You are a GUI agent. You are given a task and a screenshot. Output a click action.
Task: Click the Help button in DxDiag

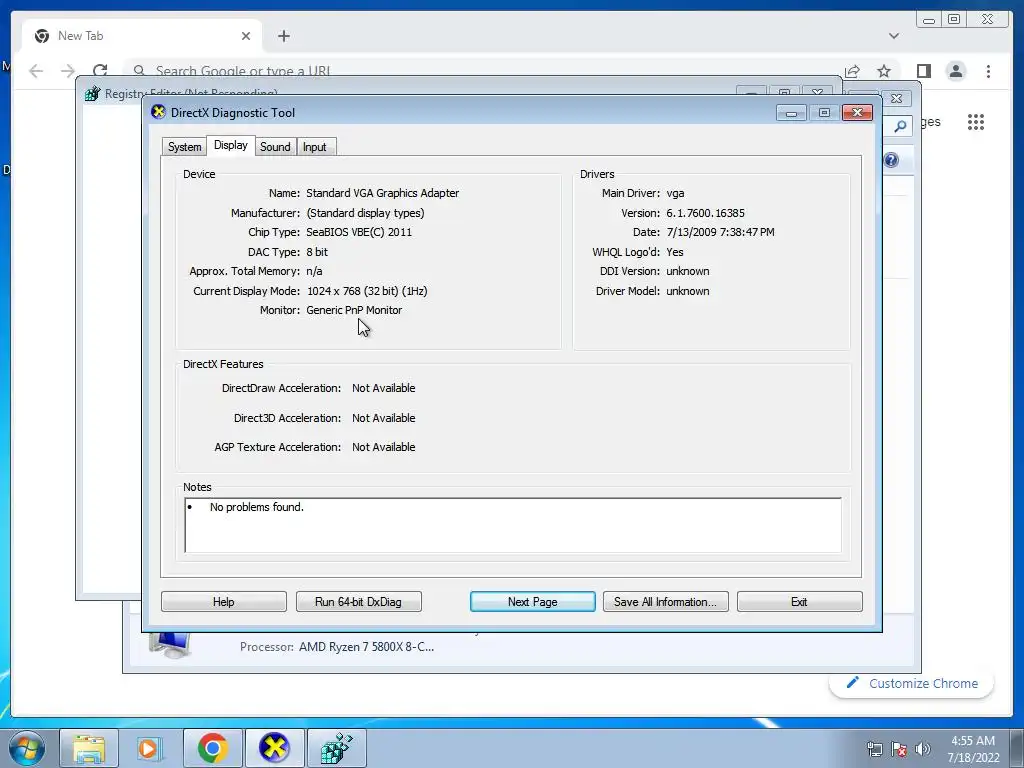click(223, 601)
